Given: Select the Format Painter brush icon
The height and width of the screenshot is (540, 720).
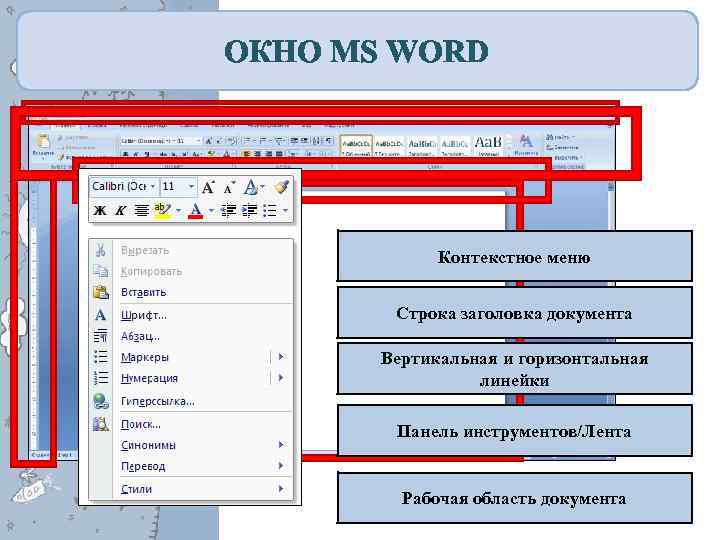Looking at the screenshot, I should (282, 187).
